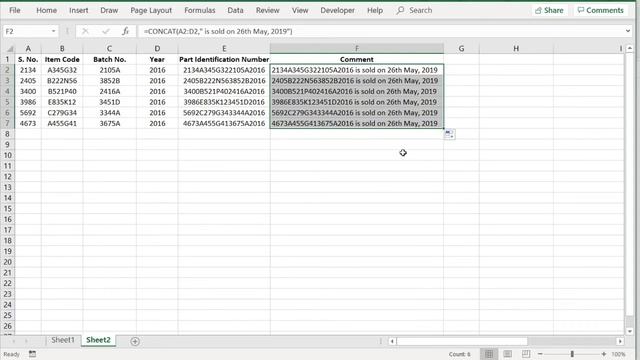Click the Enter checkmark icon in formula bar
Viewport: 640px width, 360px height.
[106, 31]
